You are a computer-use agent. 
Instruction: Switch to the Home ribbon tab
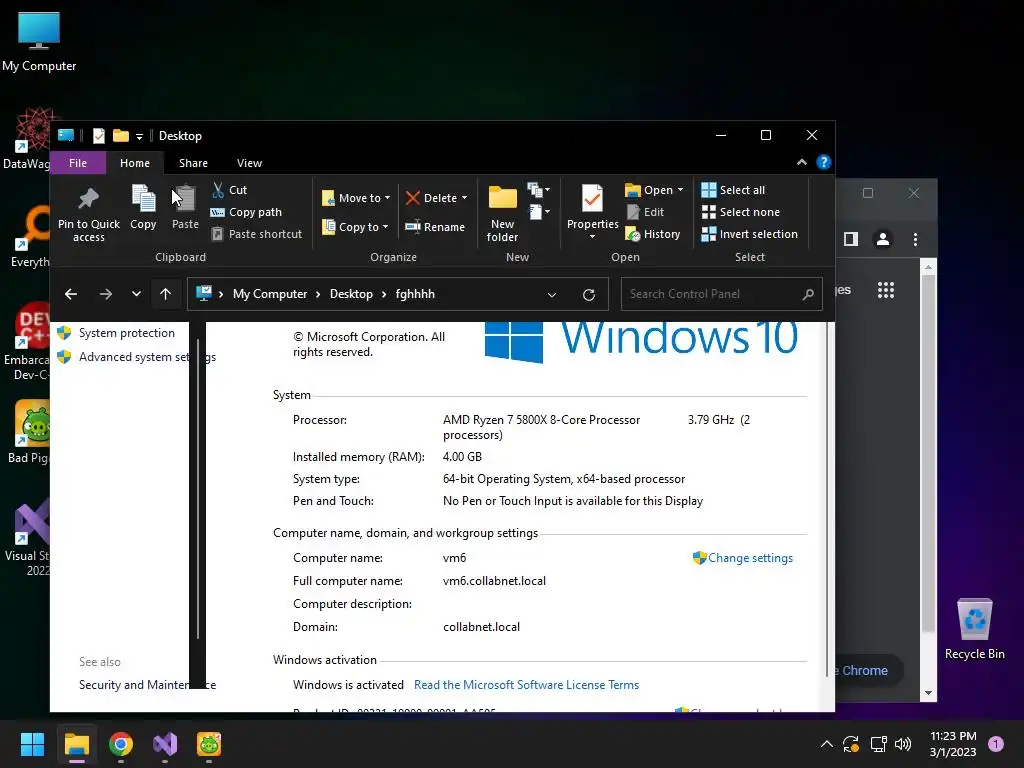[x=135, y=163]
